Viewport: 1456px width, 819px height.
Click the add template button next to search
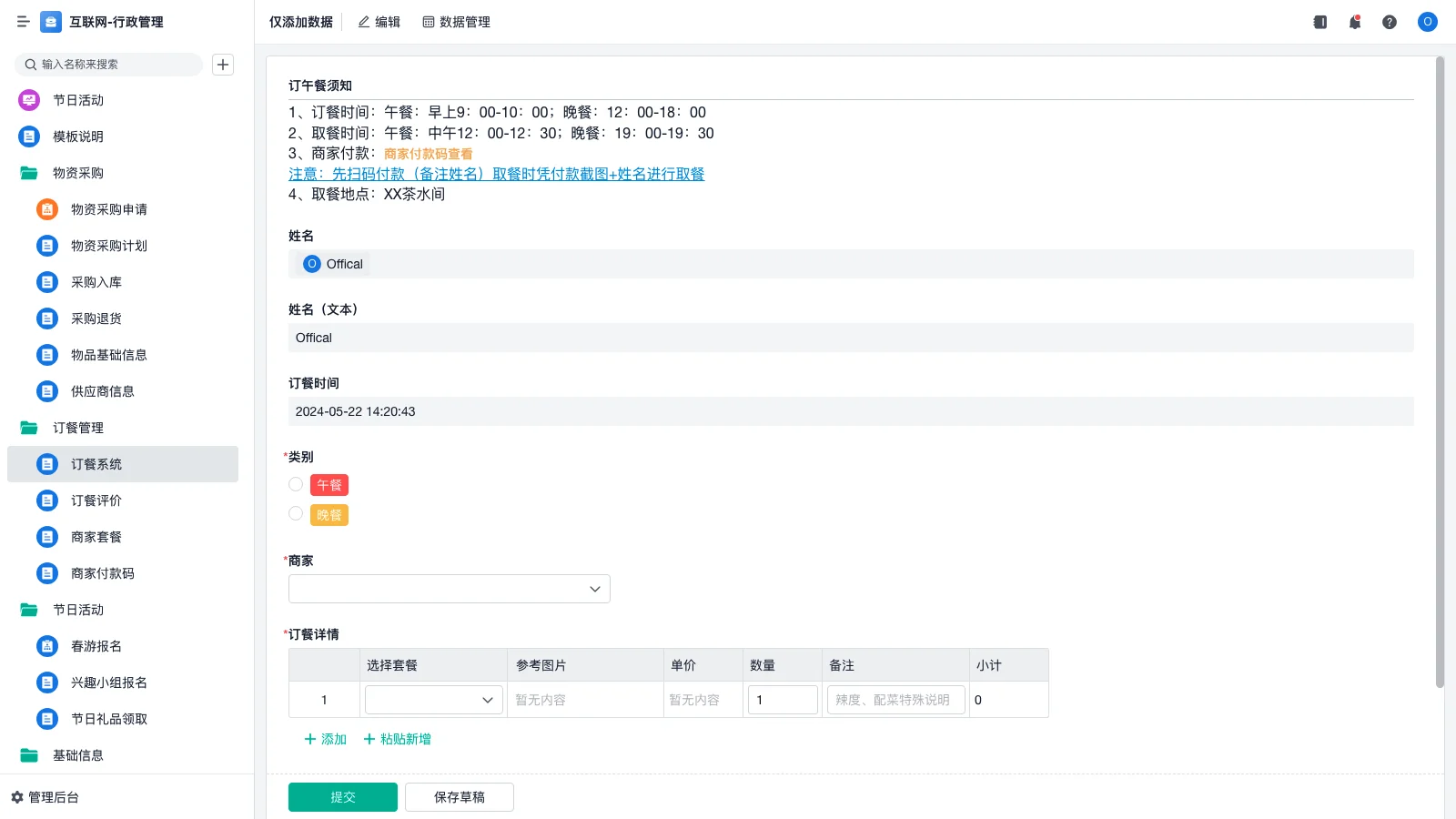click(223, 64)
